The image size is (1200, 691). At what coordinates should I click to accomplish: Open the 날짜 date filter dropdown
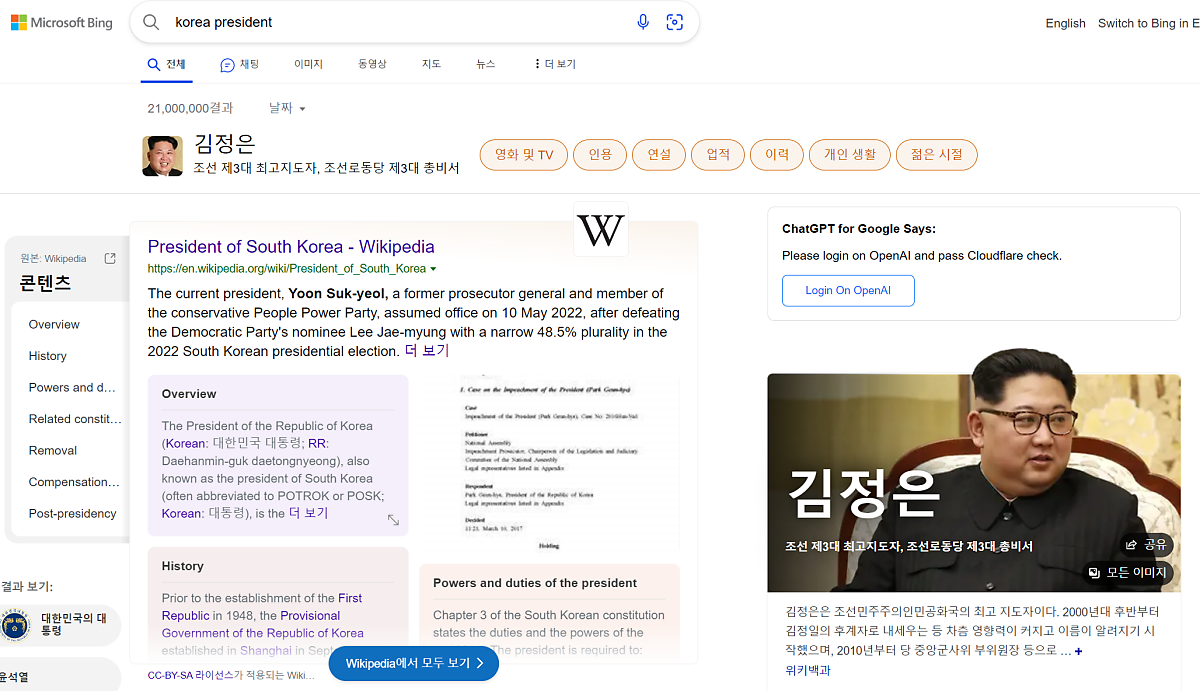click(287, 108)
